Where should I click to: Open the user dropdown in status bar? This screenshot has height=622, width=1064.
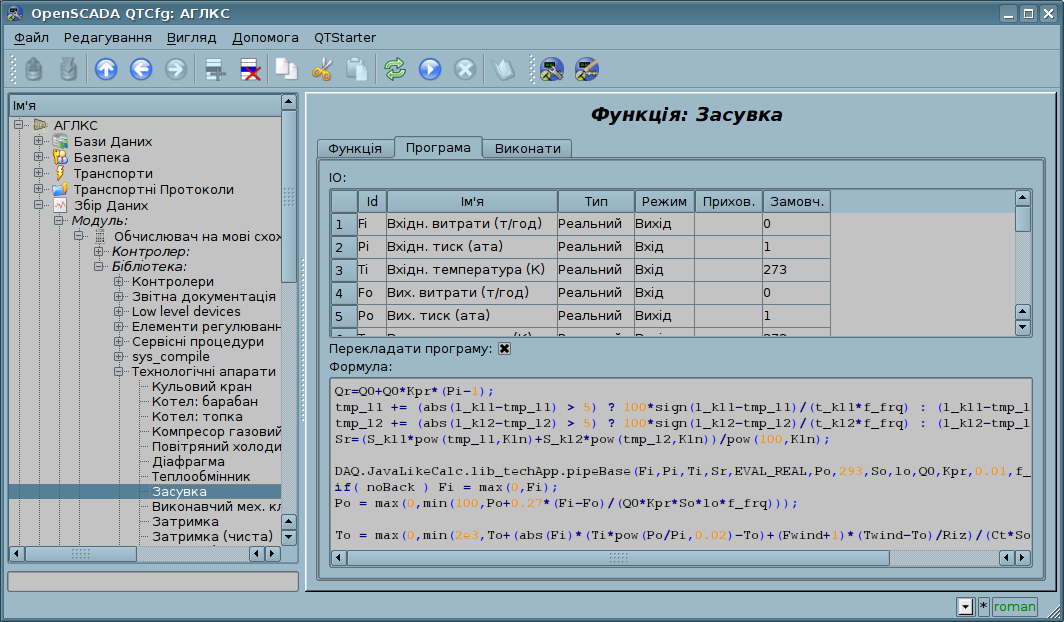(965, 606)
